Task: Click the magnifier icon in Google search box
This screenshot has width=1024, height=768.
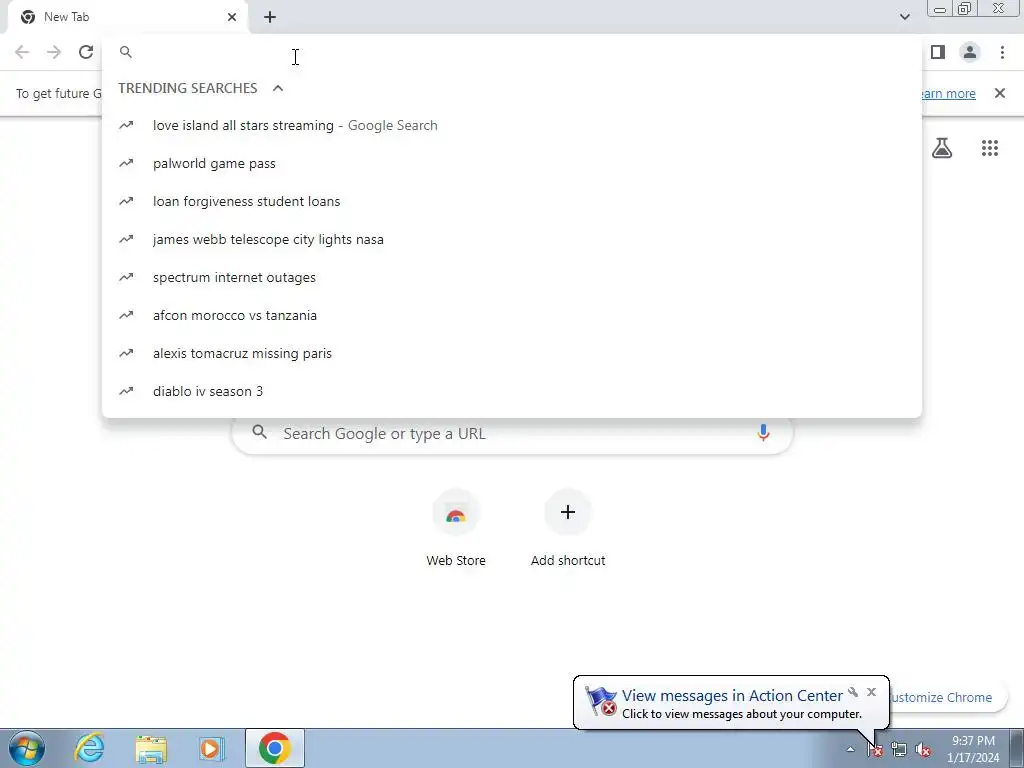Action: (x=259, y=432)
